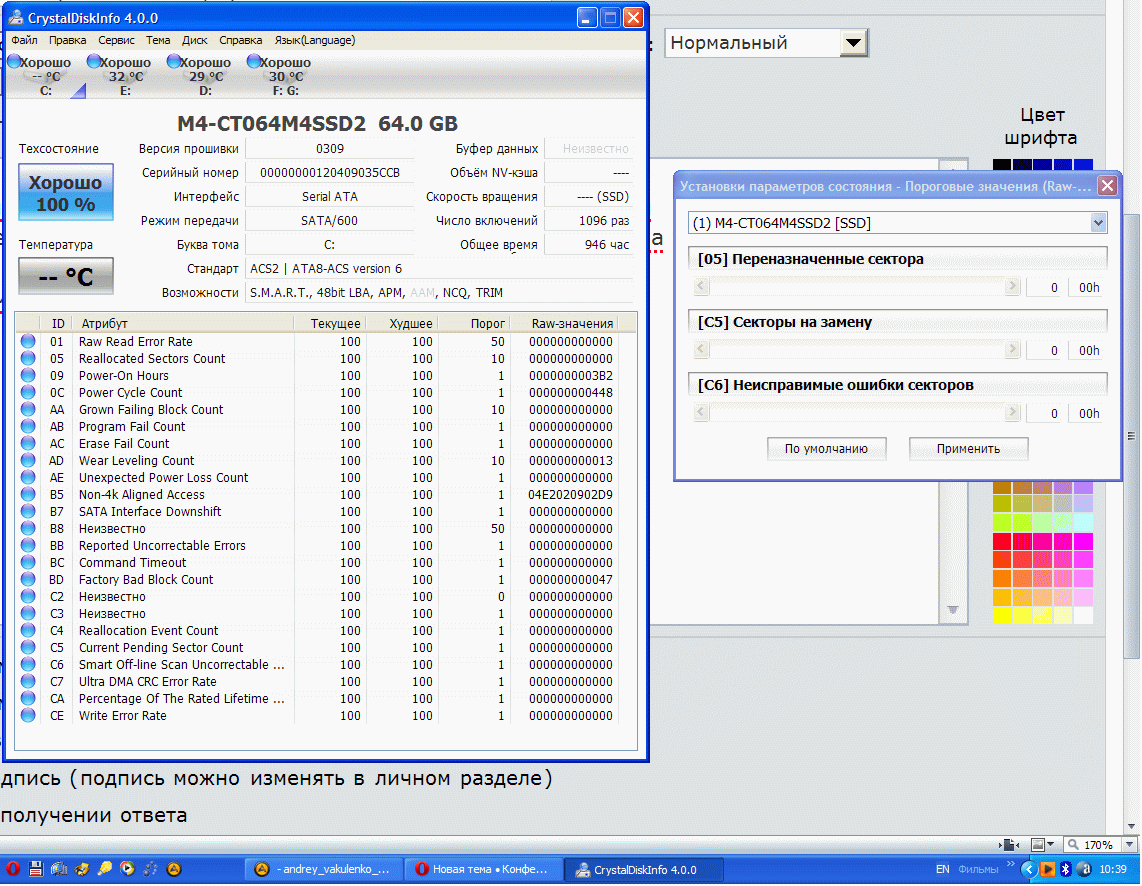Click the blue status orb for Raw Read Error Rate
Viewport: 1142px width, 886px height.
pyautogui.click(x=28, y=342)
